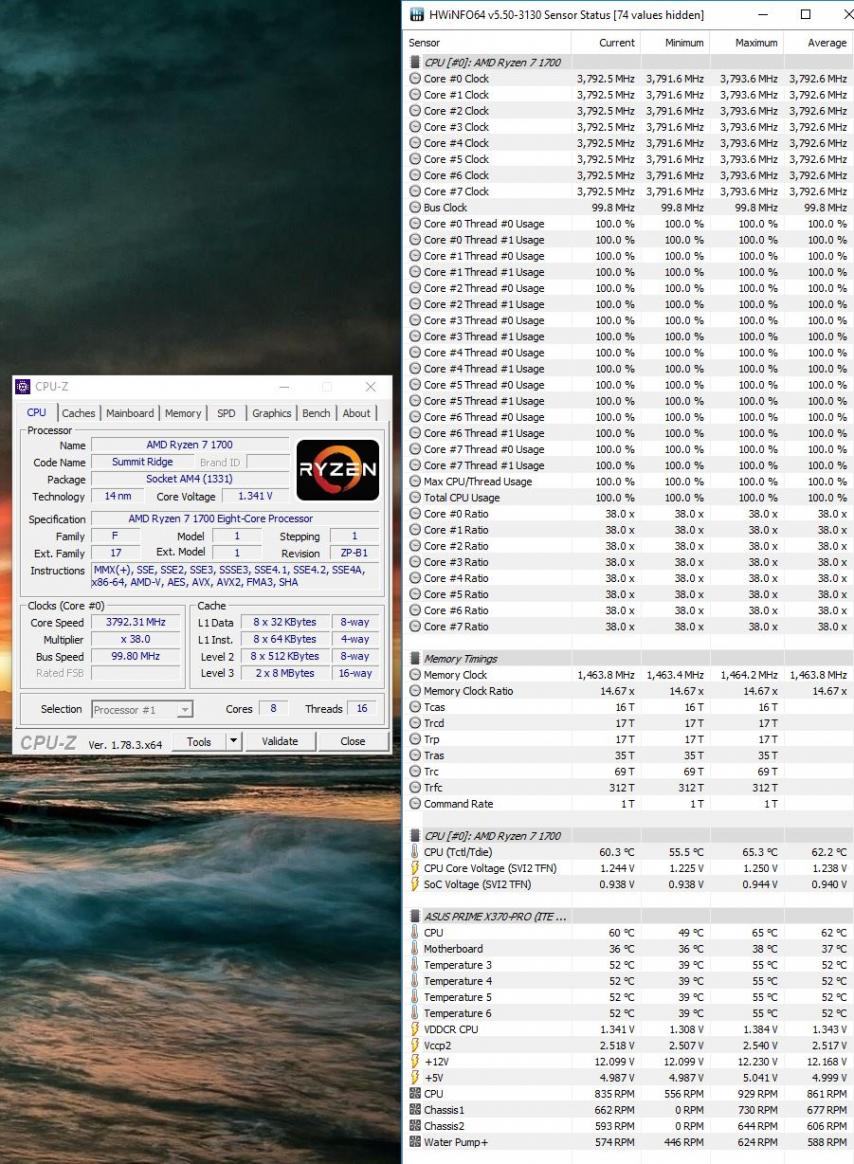Click icon beside Trfc timing row
854x1164 pixels.
pos(415,788)
